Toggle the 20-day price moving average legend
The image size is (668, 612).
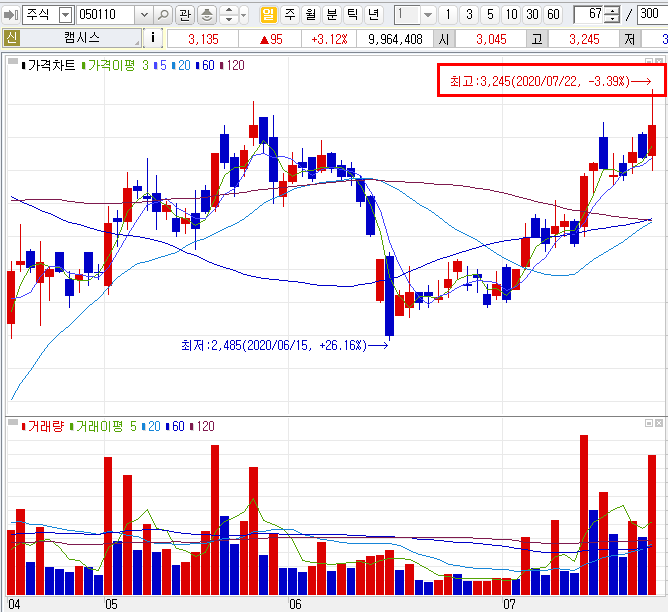coord(181,66)
